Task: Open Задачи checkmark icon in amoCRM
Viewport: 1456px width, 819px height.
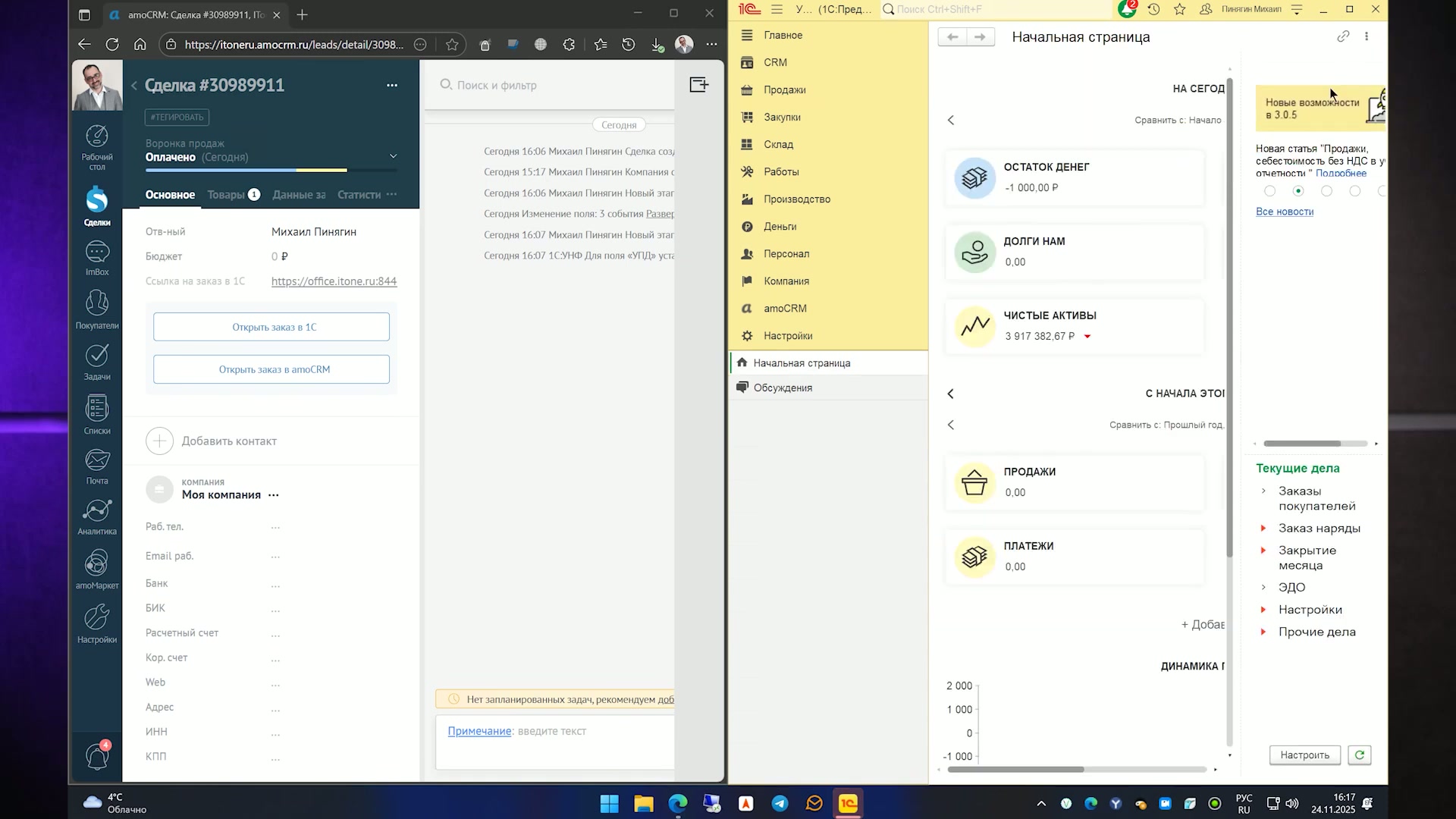Action: [97, 362]
